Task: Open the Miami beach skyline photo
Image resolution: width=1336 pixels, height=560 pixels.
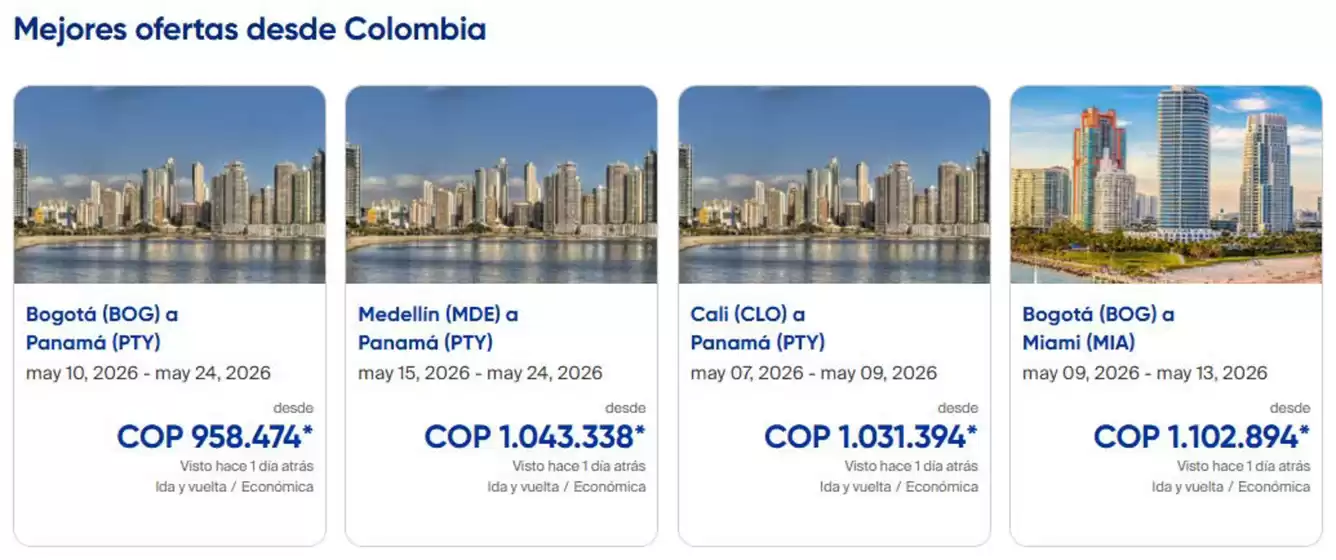Action: (x=1165, y=185)
